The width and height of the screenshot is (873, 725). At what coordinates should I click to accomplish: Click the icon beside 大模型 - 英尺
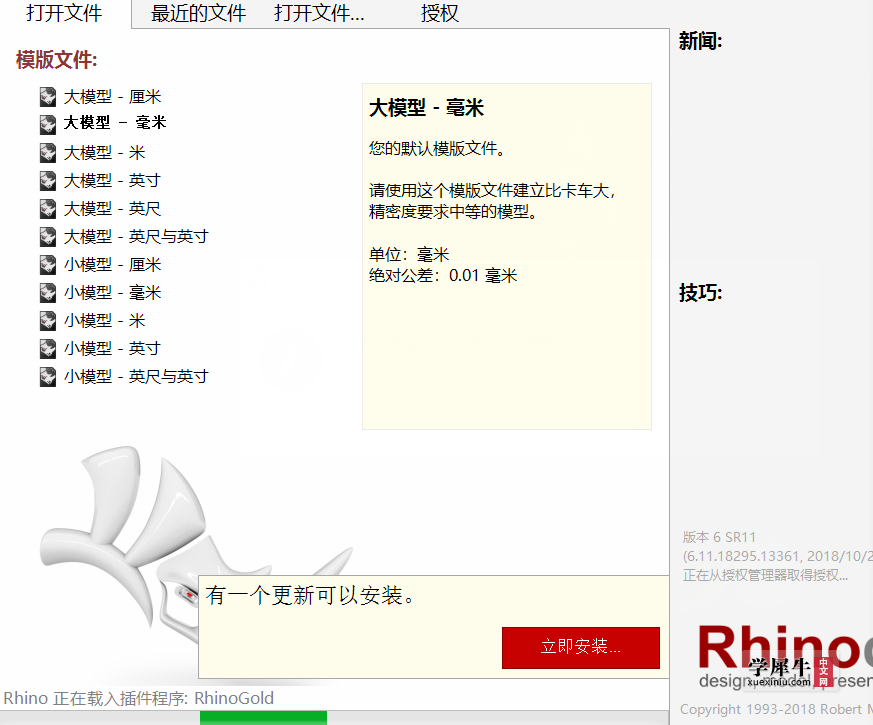point(48,209)
